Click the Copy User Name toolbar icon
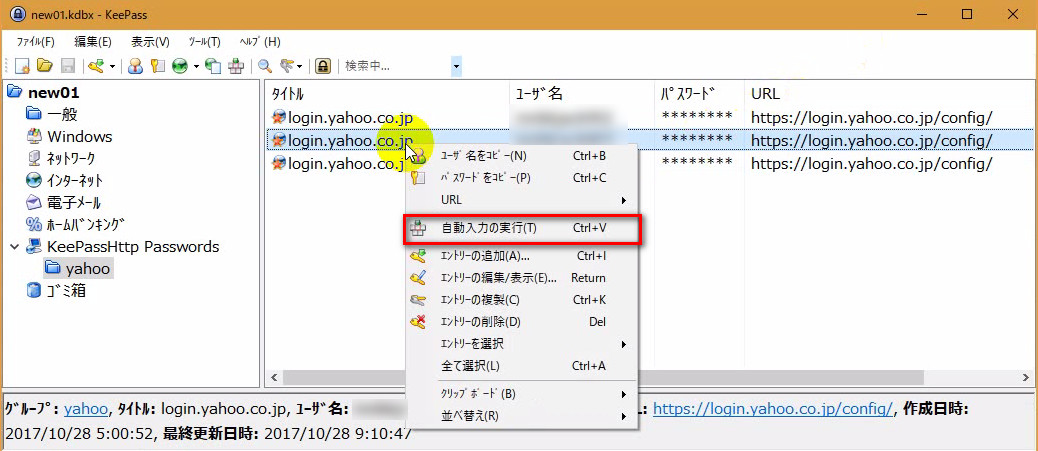1038x451 pixels. pyautogui.click(x=135, y=66)
